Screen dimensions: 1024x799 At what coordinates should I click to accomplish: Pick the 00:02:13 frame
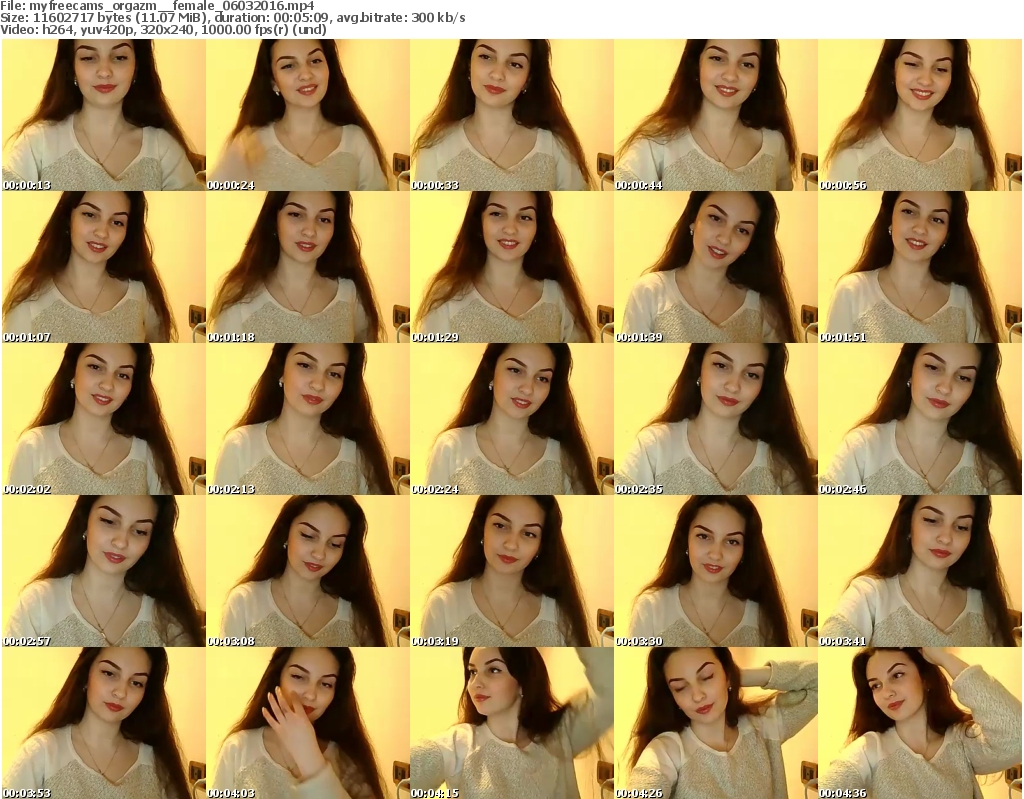pos(308,419)
